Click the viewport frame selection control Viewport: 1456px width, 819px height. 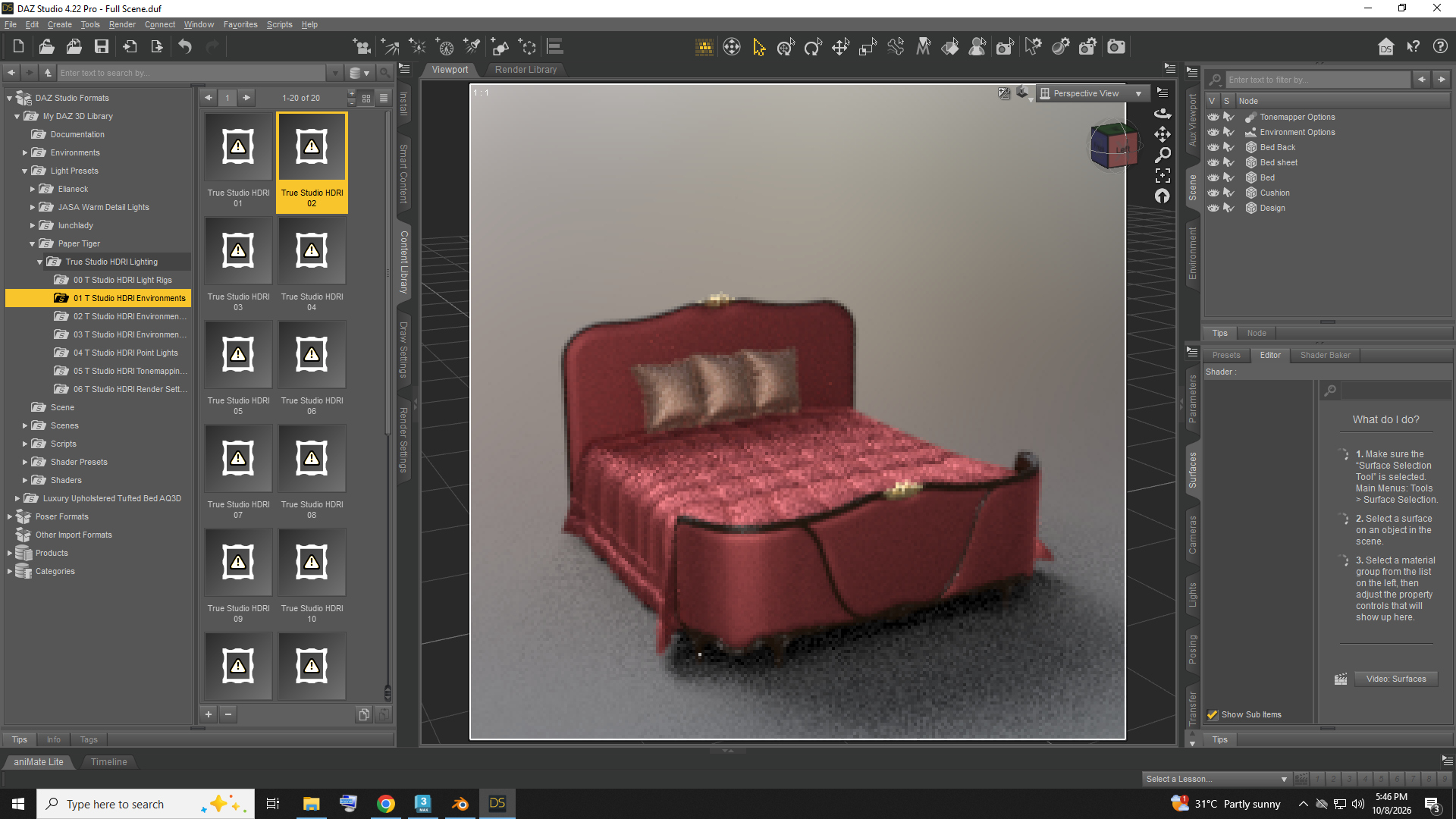[x=1162, y=175]
